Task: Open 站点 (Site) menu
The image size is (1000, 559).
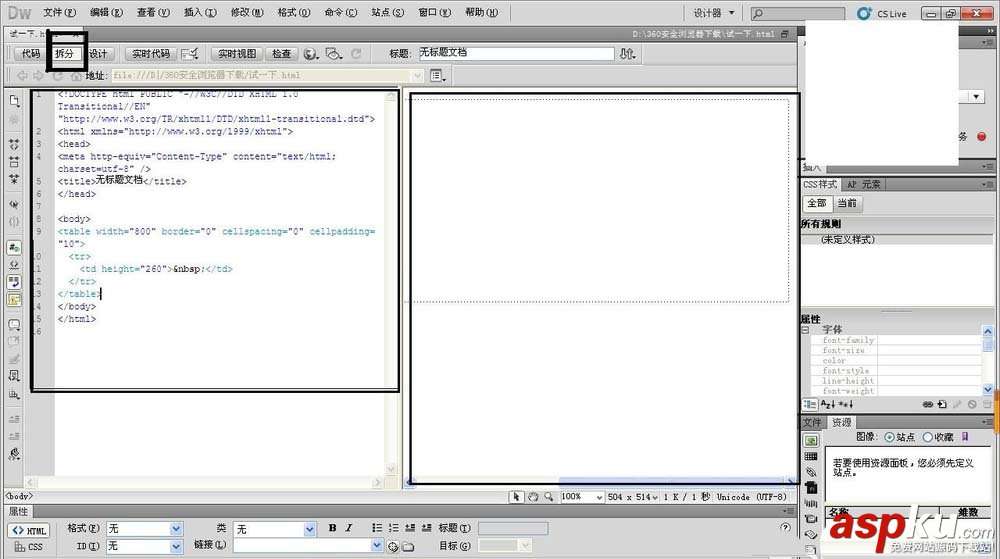Action: (x=388, y=12)
